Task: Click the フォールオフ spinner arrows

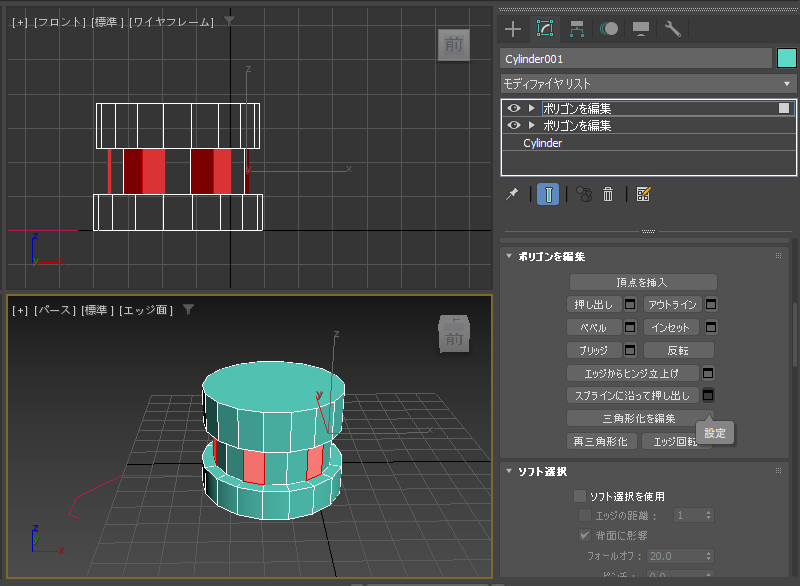Action: pyautogui.click(x=708, y=556)
